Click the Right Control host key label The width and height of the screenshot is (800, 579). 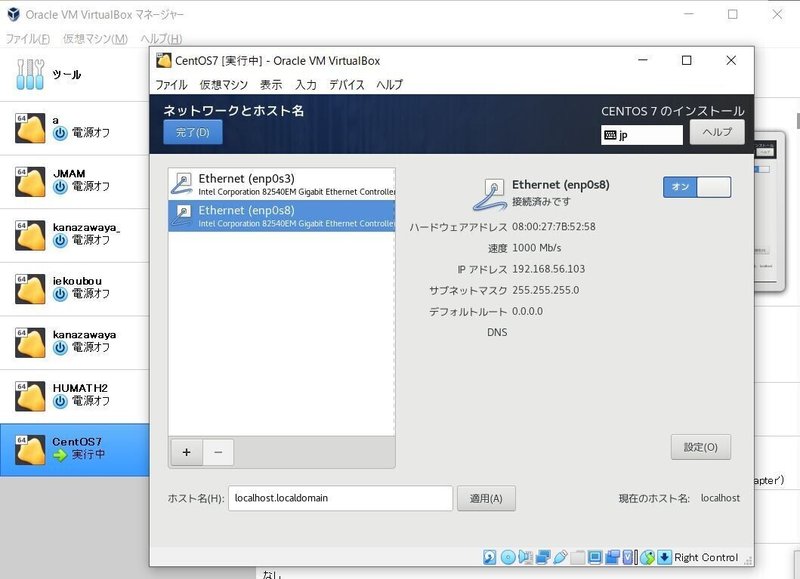706,558
